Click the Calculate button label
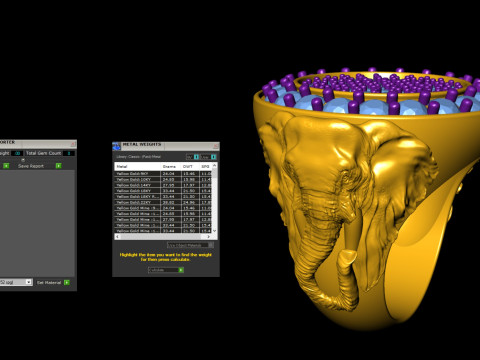Screen dimensions: 480x360 (157, 270)
